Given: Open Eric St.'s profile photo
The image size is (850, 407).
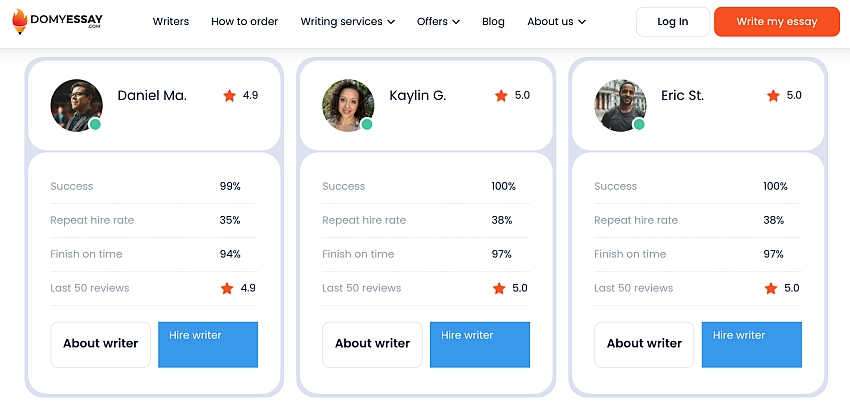Looking at the screenshot, I should pyautogui.click(x=619, y=104).
